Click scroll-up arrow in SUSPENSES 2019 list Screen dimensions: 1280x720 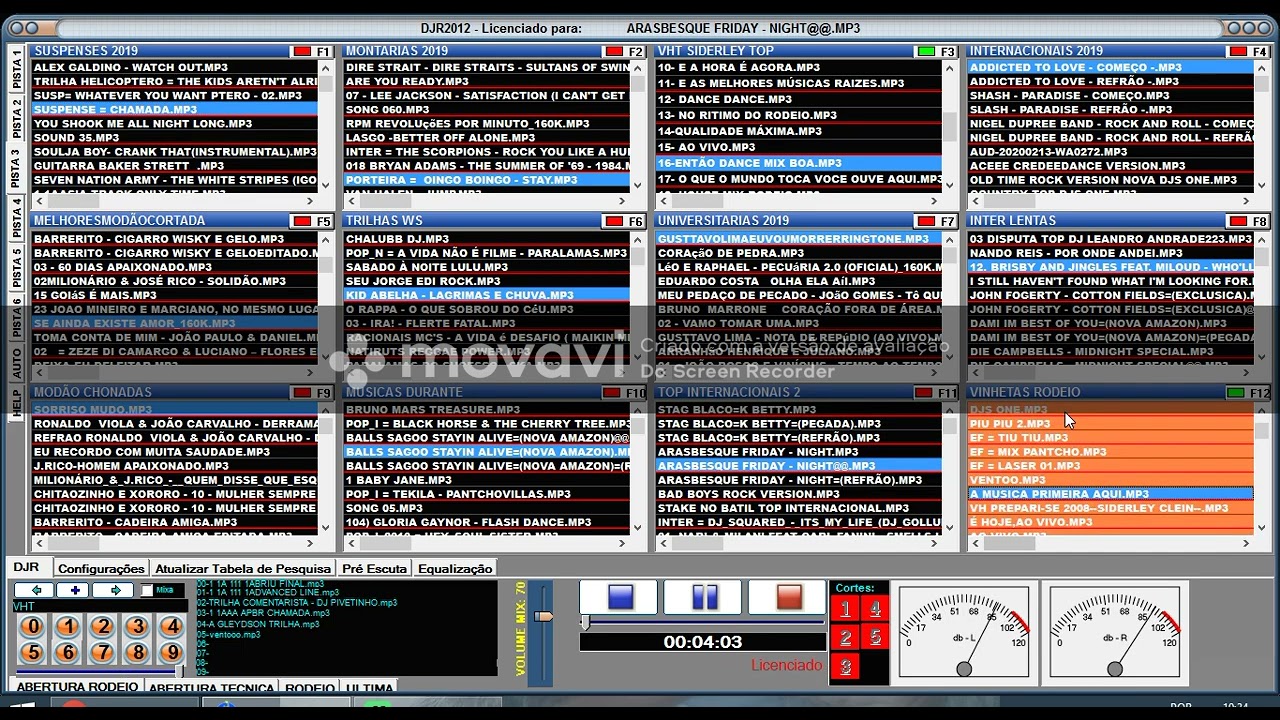[325, 67]
